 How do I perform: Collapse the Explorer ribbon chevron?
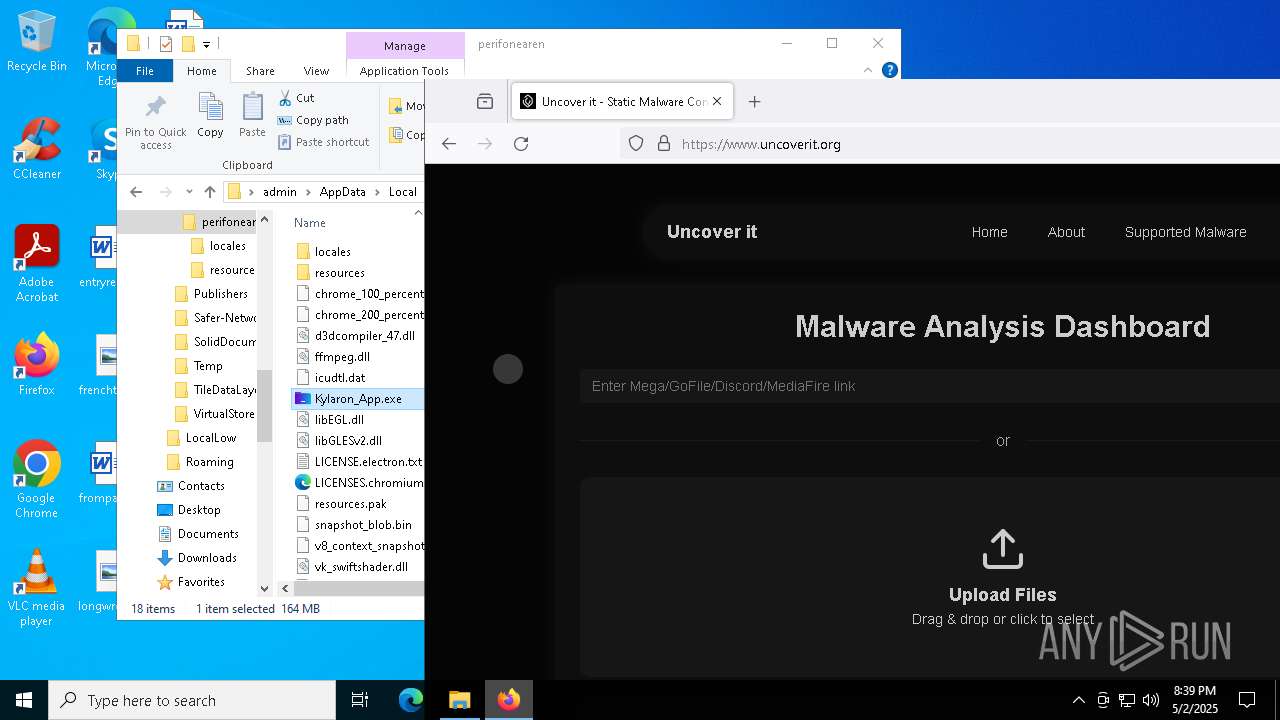(x=868, y=70)
